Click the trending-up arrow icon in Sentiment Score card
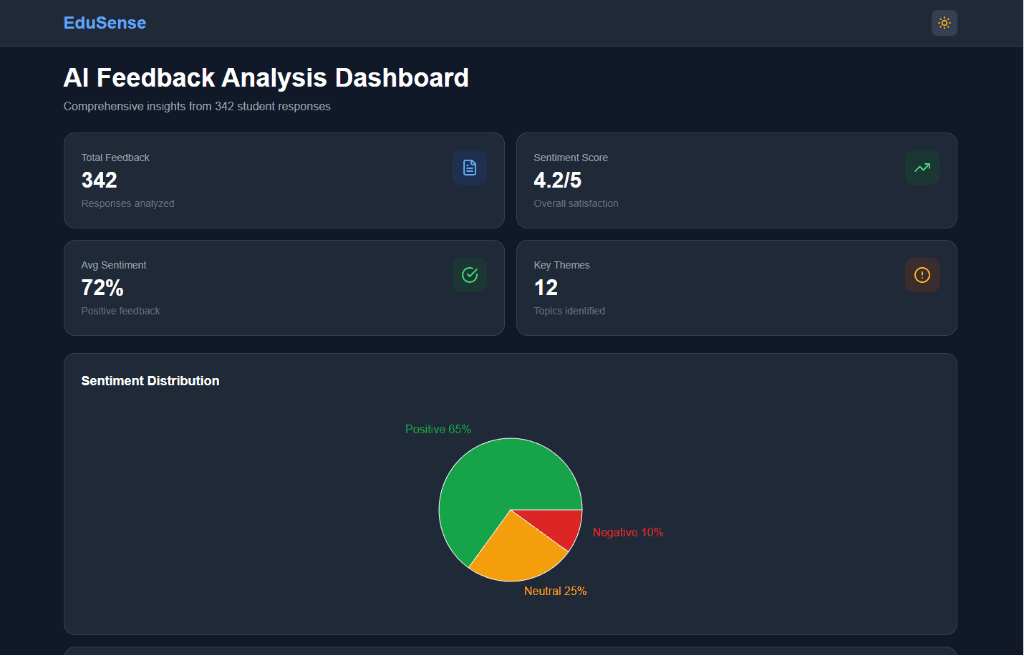 (922, 167)
